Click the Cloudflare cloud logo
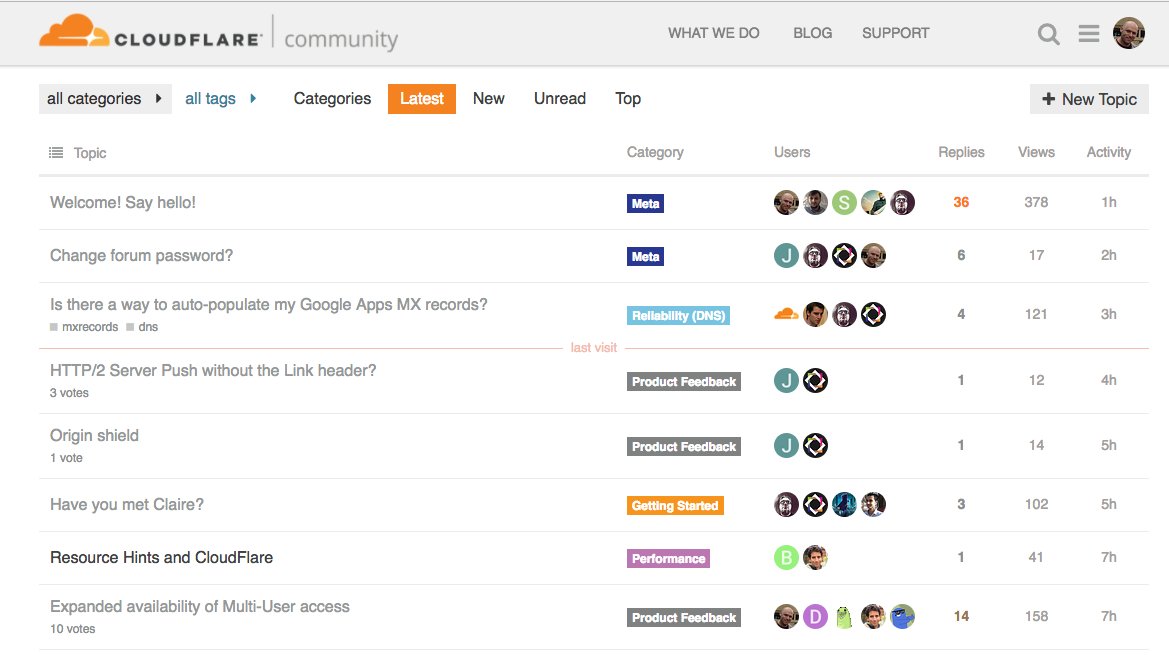 74,31
